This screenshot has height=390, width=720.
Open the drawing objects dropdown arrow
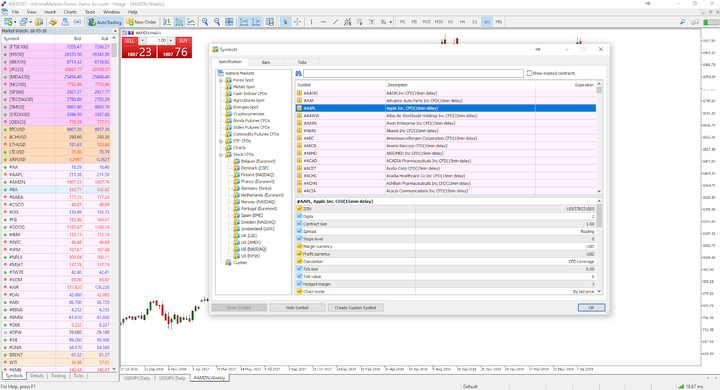[x=390, y=22]
